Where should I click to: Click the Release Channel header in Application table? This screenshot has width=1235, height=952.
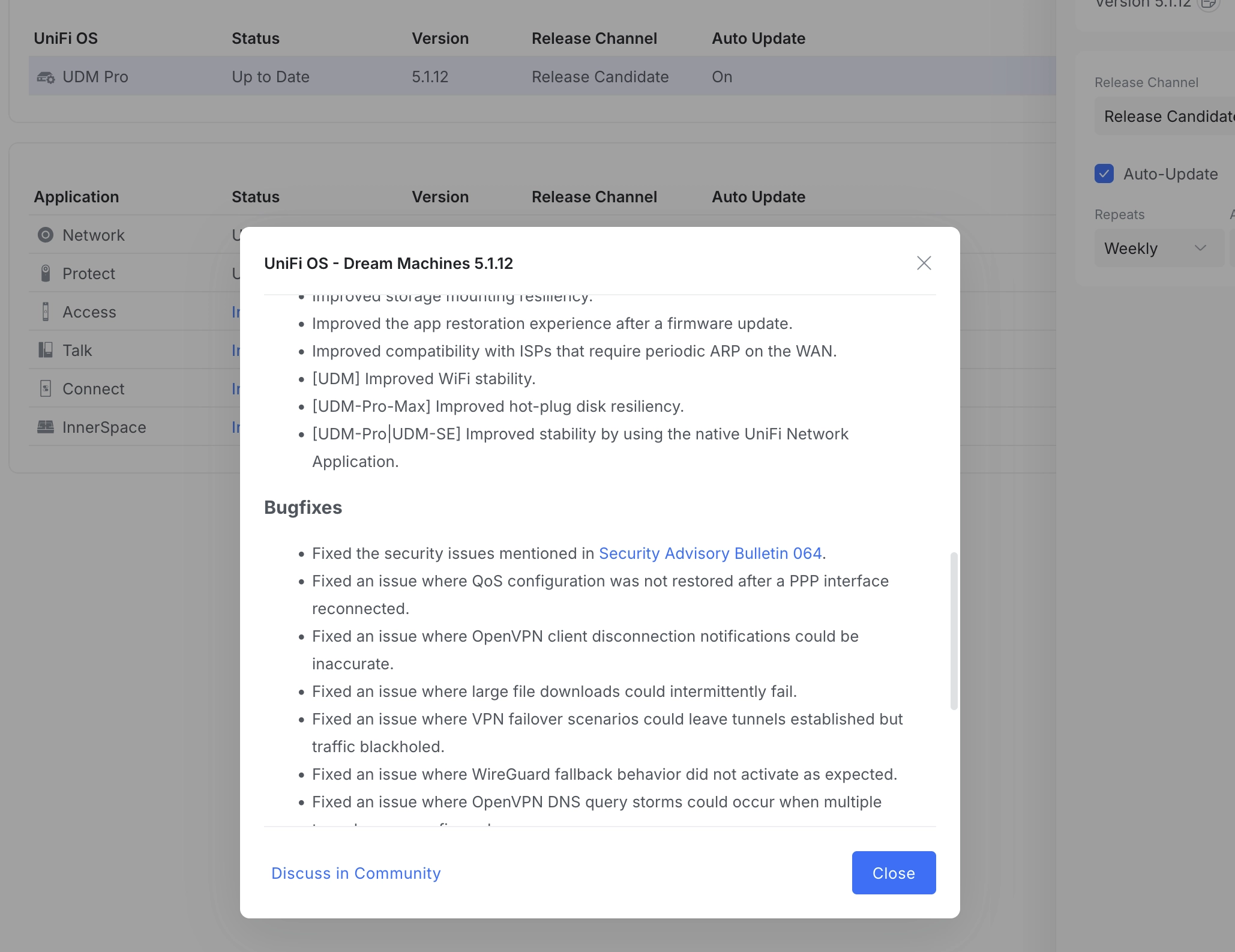594,197
